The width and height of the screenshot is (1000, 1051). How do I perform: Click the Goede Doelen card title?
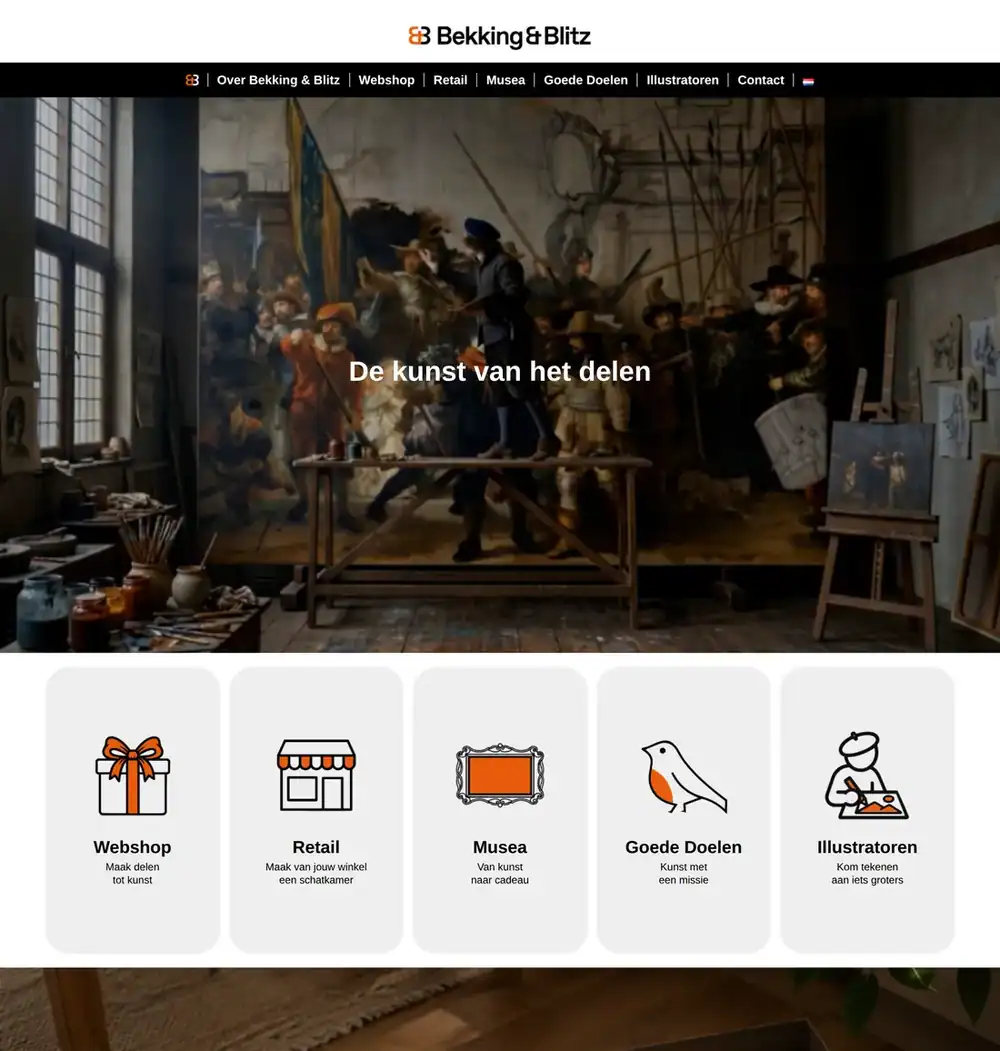pyautogui.click(x=684, y=847)
